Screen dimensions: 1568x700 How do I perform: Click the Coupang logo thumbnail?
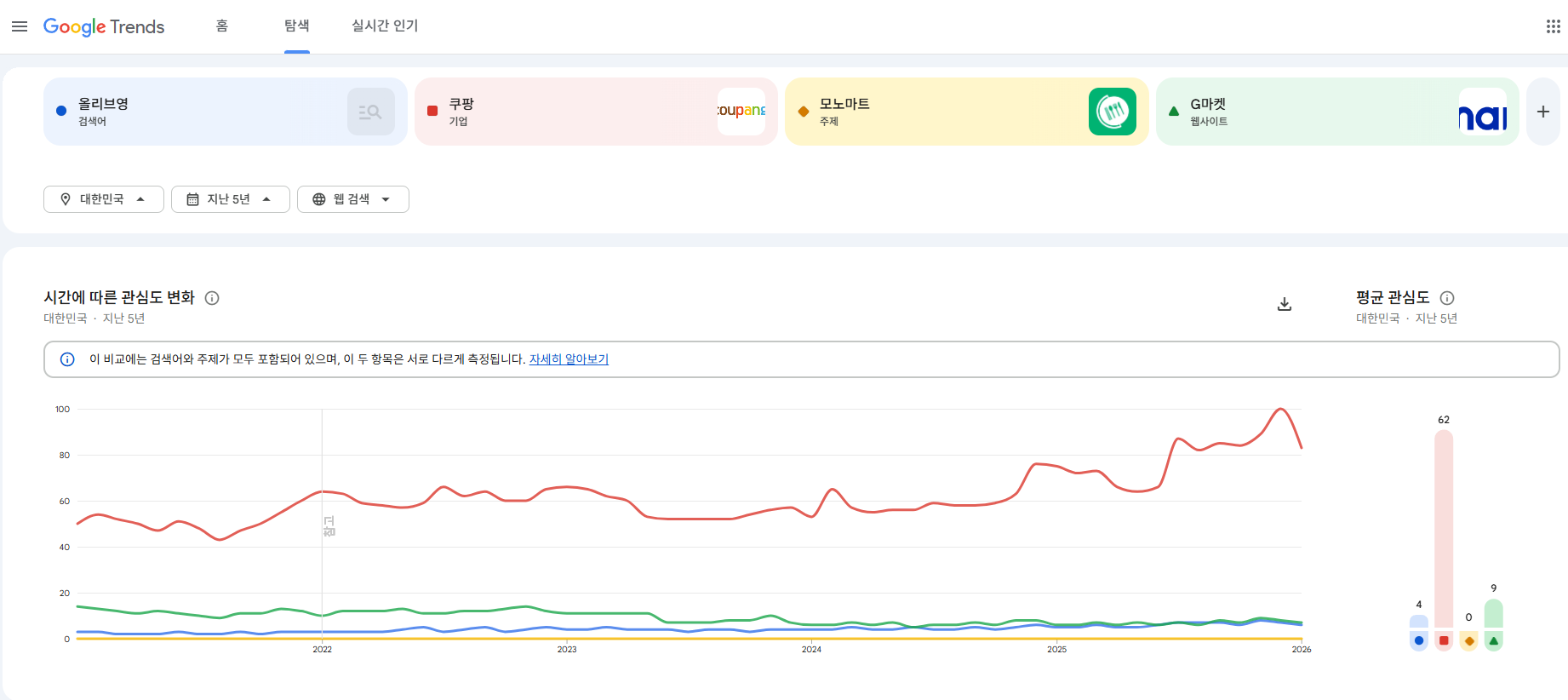741,112
